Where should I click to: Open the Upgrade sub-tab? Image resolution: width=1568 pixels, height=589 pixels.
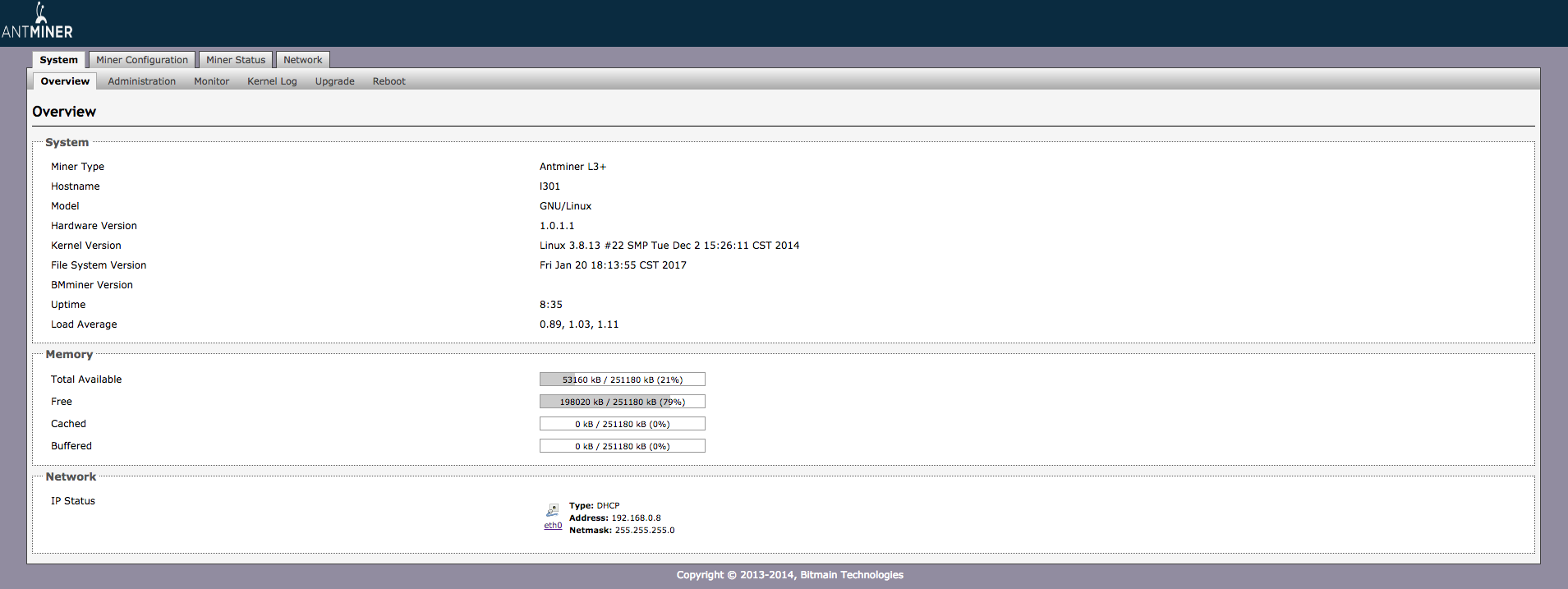(x=334, y=81)
